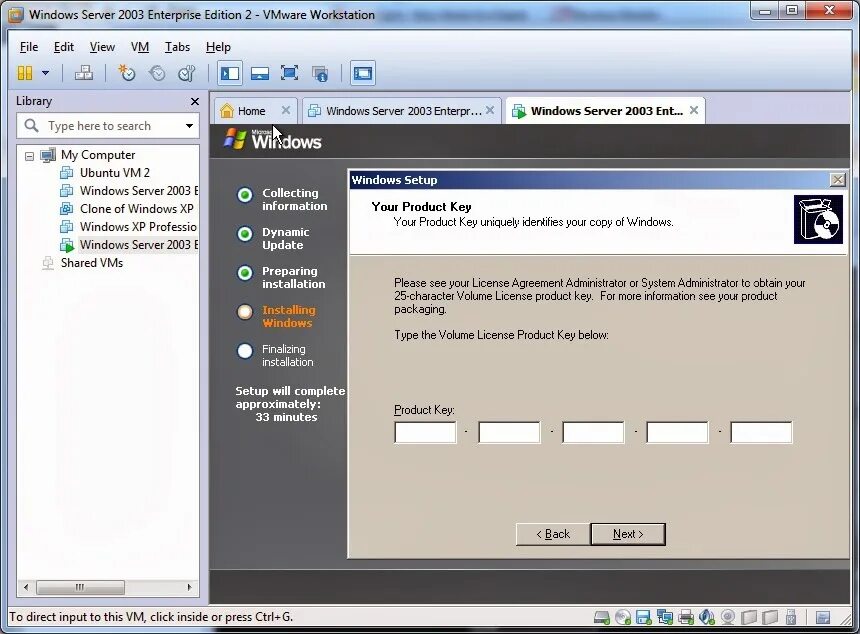Click the first Product Key field
Viewport: 860px width, 634px height.
[425, 432]
